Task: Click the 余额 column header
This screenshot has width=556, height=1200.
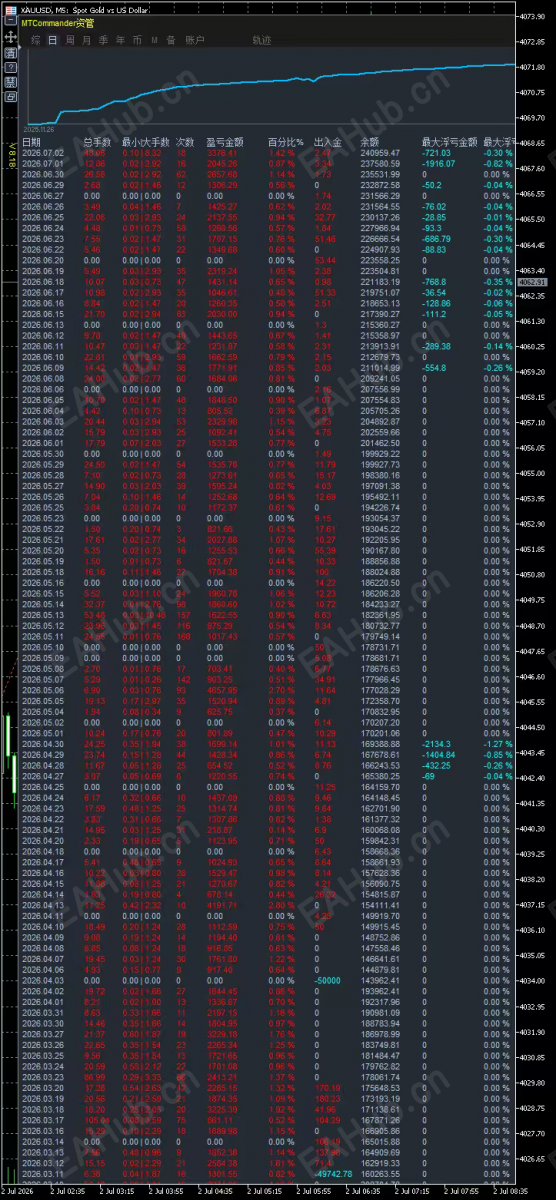Action: 369,143
